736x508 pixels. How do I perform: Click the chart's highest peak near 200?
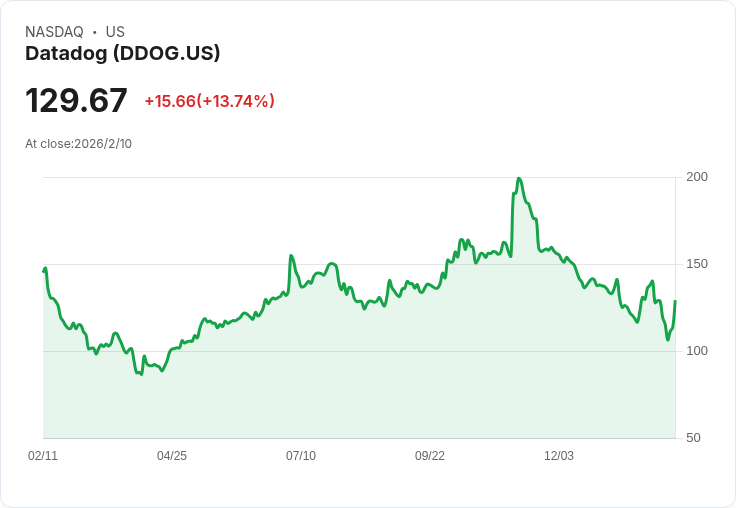click(519, 179)
